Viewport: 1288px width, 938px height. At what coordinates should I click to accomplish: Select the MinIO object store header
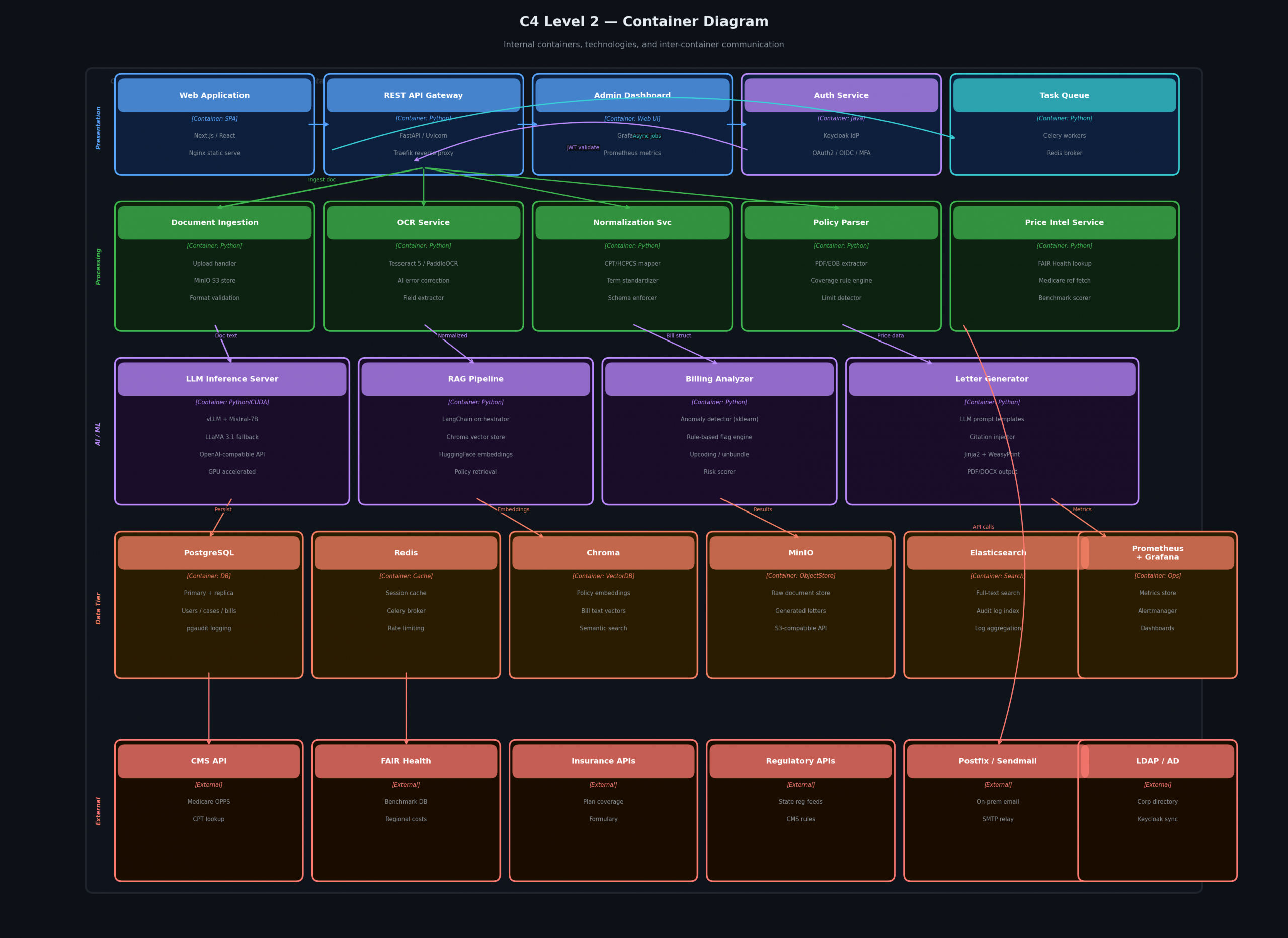[800, 552]
